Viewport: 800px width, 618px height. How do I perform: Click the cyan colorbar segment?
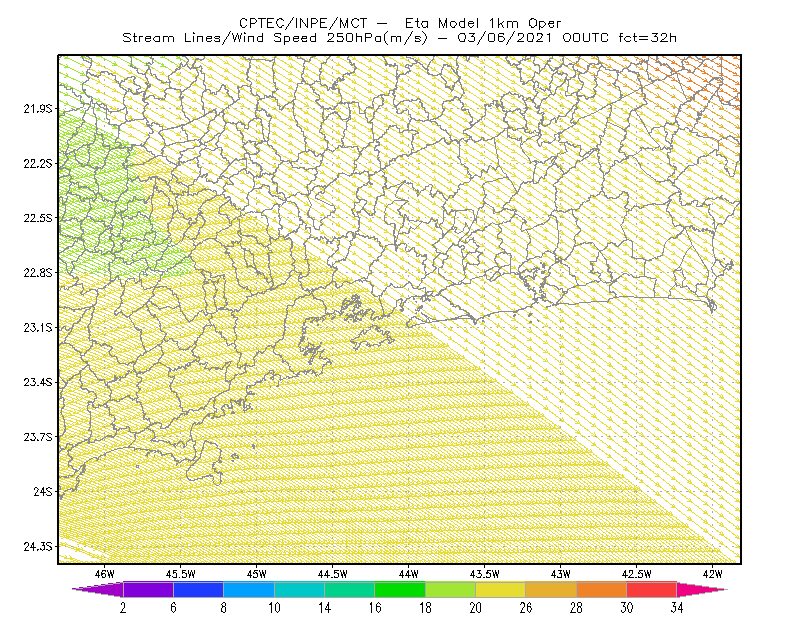[299, 589]
